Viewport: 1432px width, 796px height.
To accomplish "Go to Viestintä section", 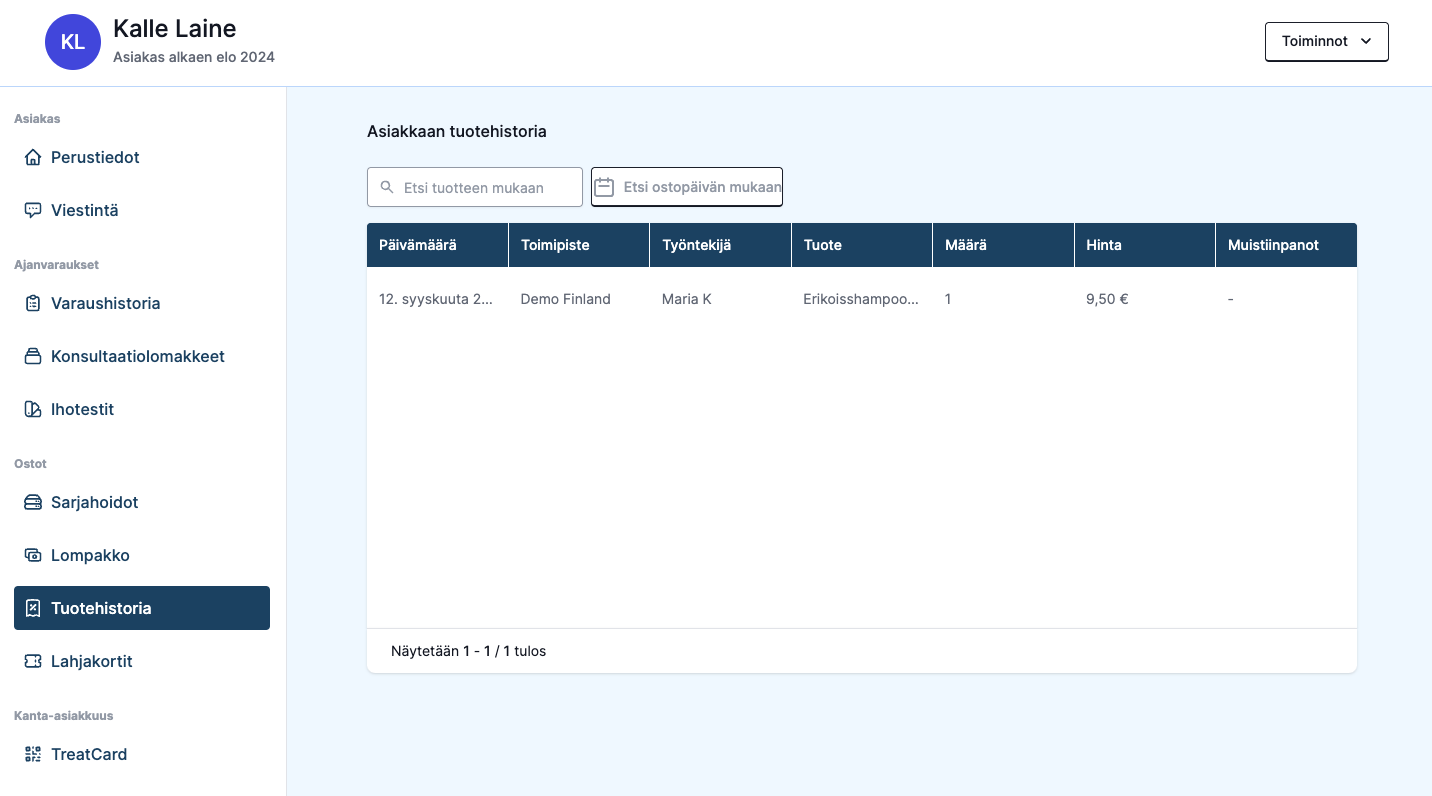I will tap(142, 211).
